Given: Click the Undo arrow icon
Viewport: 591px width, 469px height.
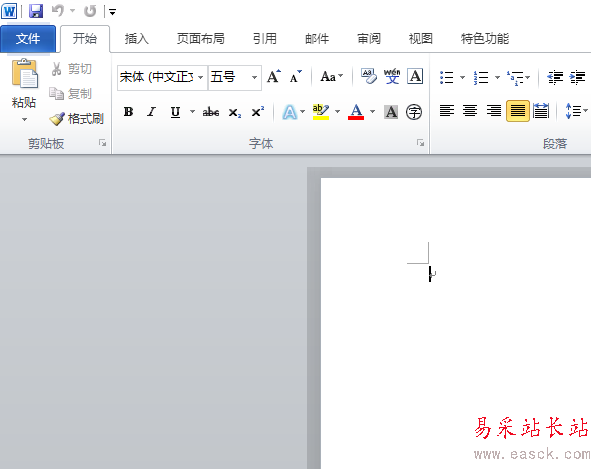Looking at the screenshot, I should click(x=58, y=11).
